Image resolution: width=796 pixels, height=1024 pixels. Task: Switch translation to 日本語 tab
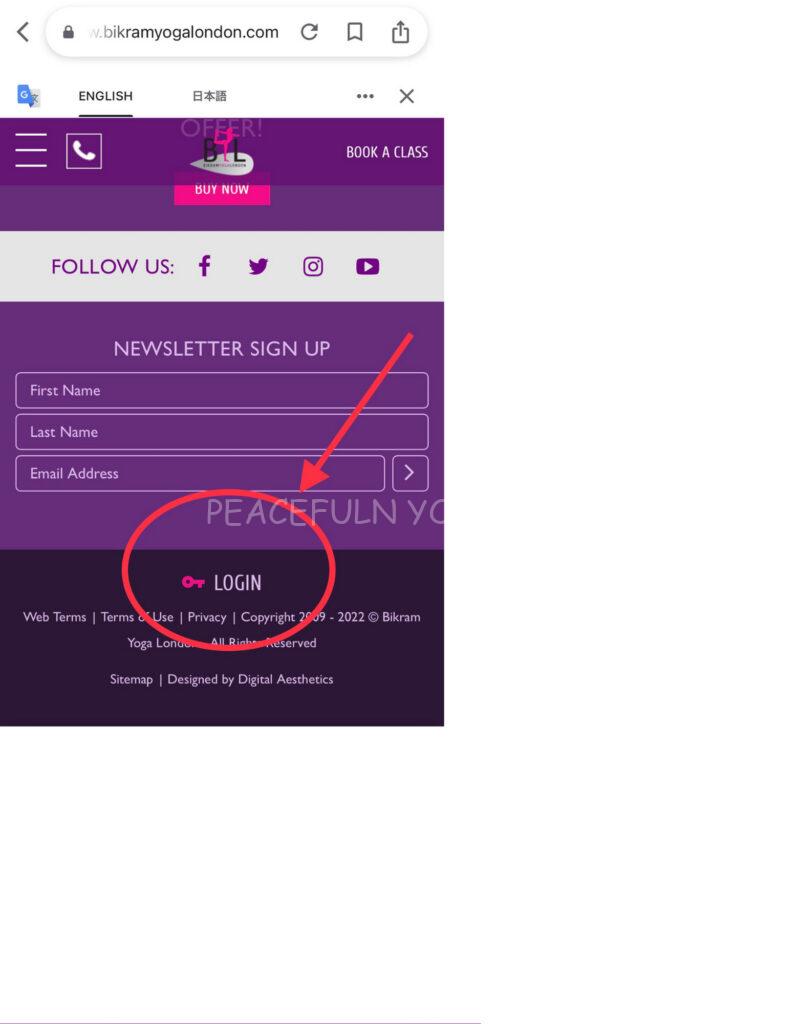tap(209, 96)
